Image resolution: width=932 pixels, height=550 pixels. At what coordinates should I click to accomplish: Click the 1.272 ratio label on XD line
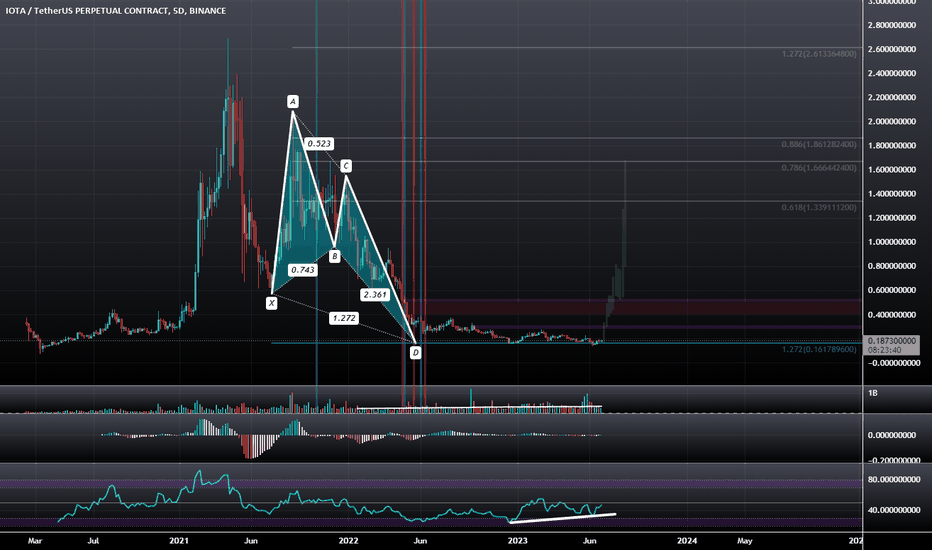click(344, 318)
